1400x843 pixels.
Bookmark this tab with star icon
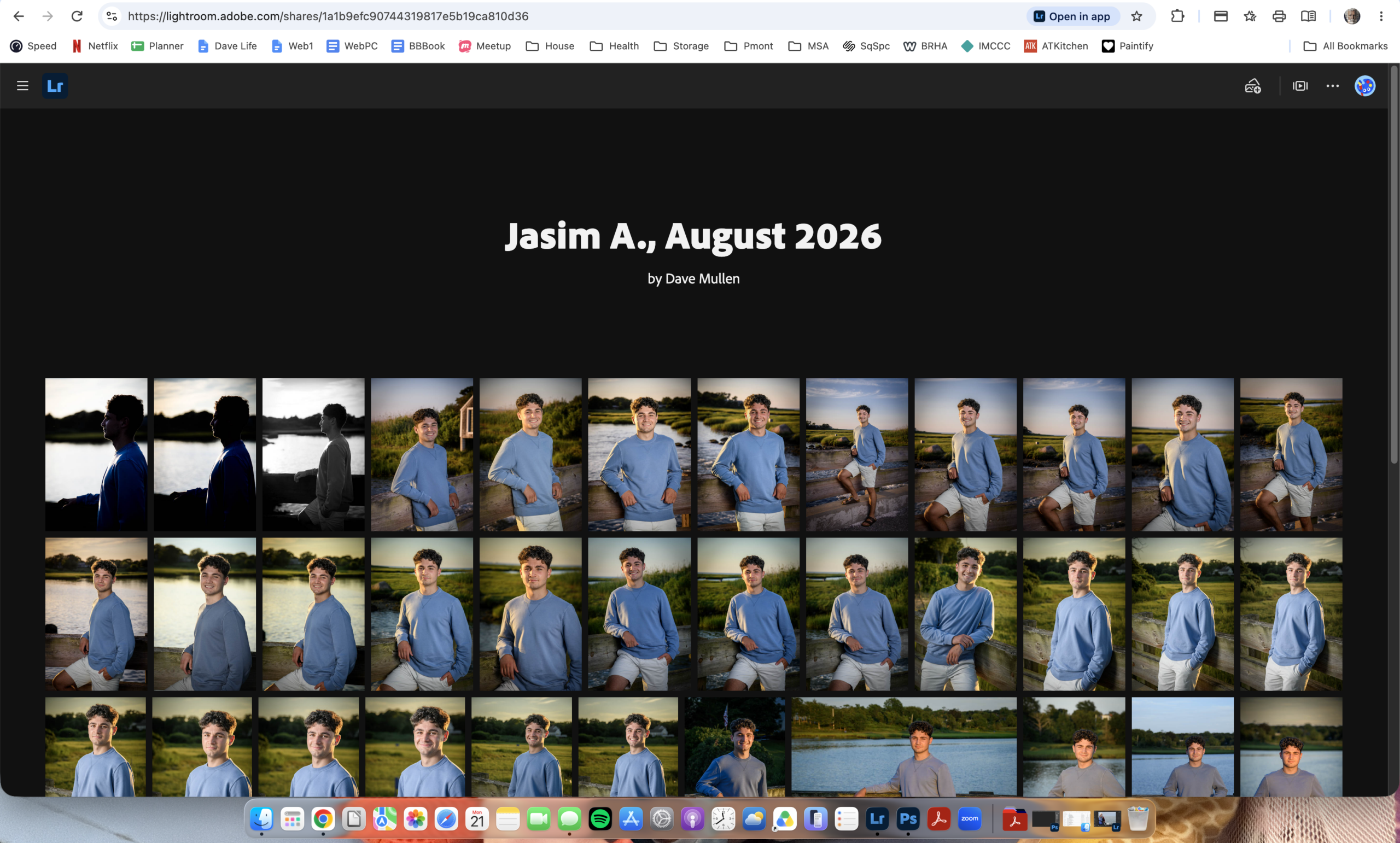tap(1136, 16)
